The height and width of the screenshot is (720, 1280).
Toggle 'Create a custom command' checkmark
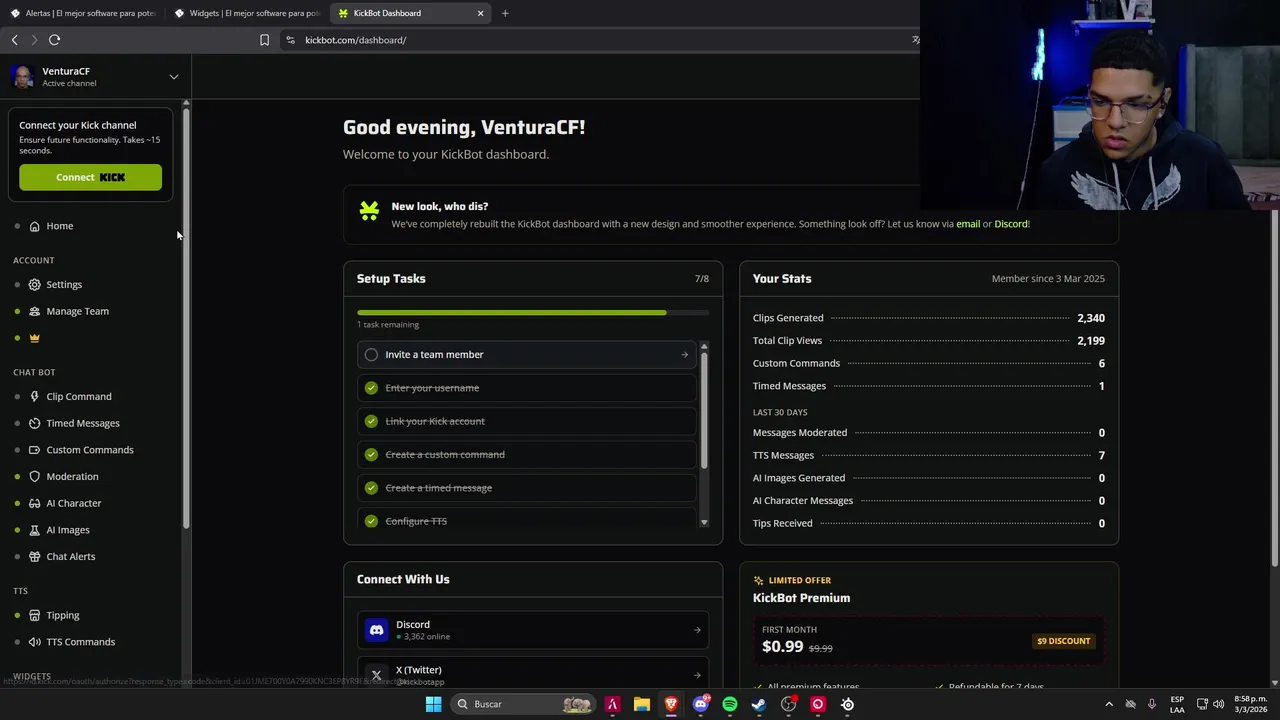pos(371,454)
